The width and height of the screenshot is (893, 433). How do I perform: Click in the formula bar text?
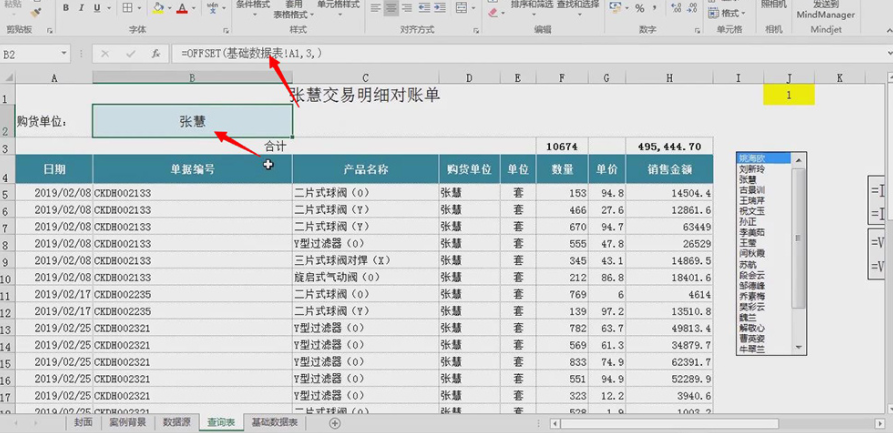(252, 54)
